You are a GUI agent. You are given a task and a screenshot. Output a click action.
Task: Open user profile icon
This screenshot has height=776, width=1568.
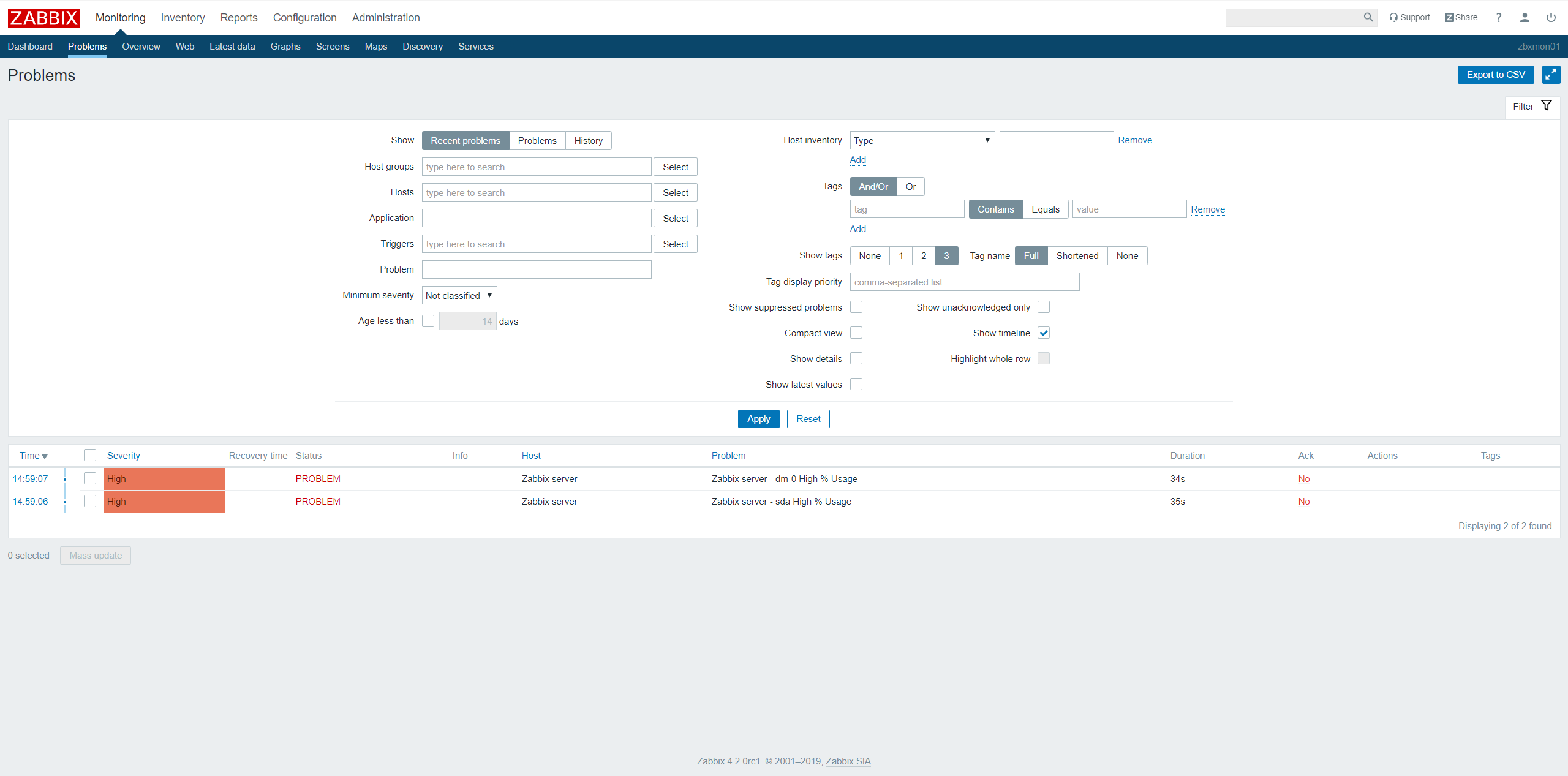click(1525, 18)
